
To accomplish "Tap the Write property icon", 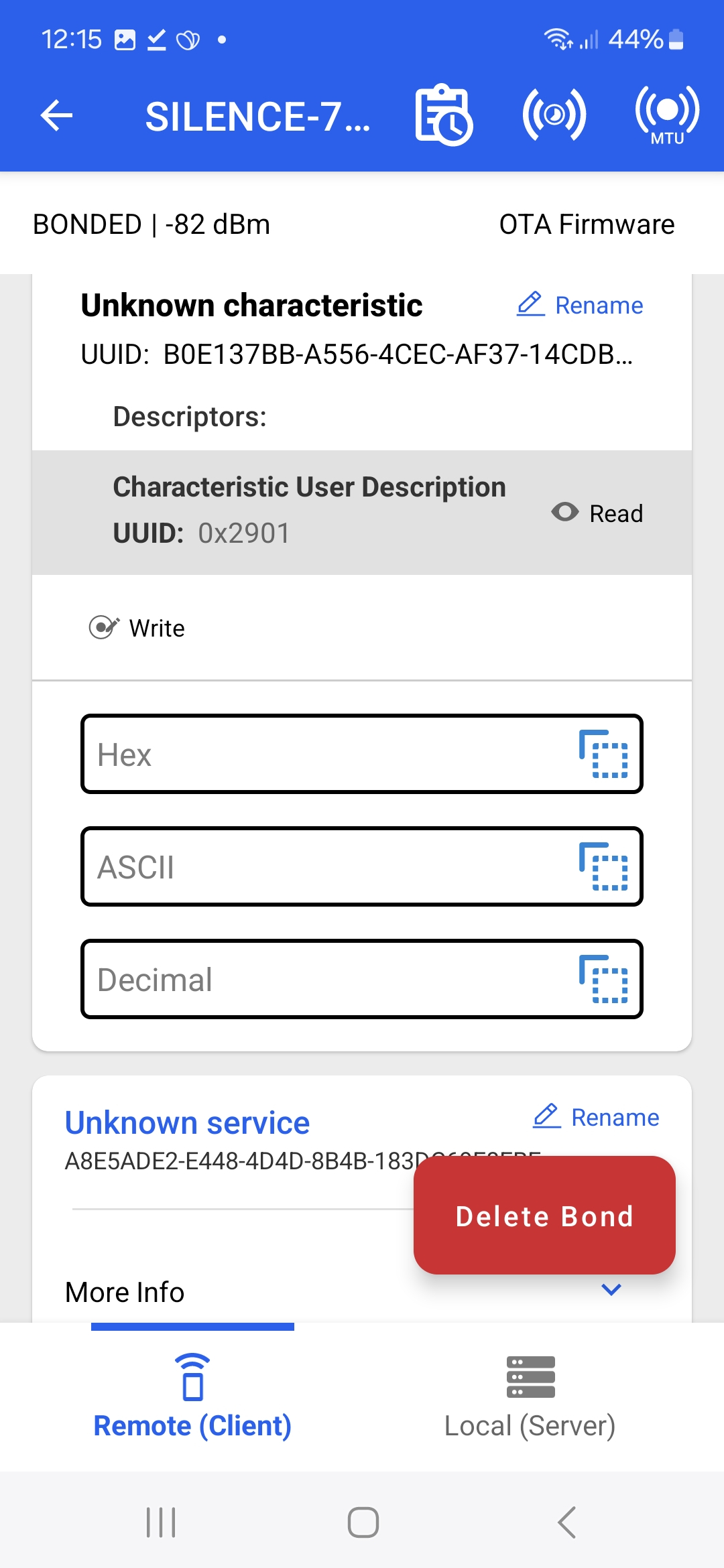I will (105, 628).
